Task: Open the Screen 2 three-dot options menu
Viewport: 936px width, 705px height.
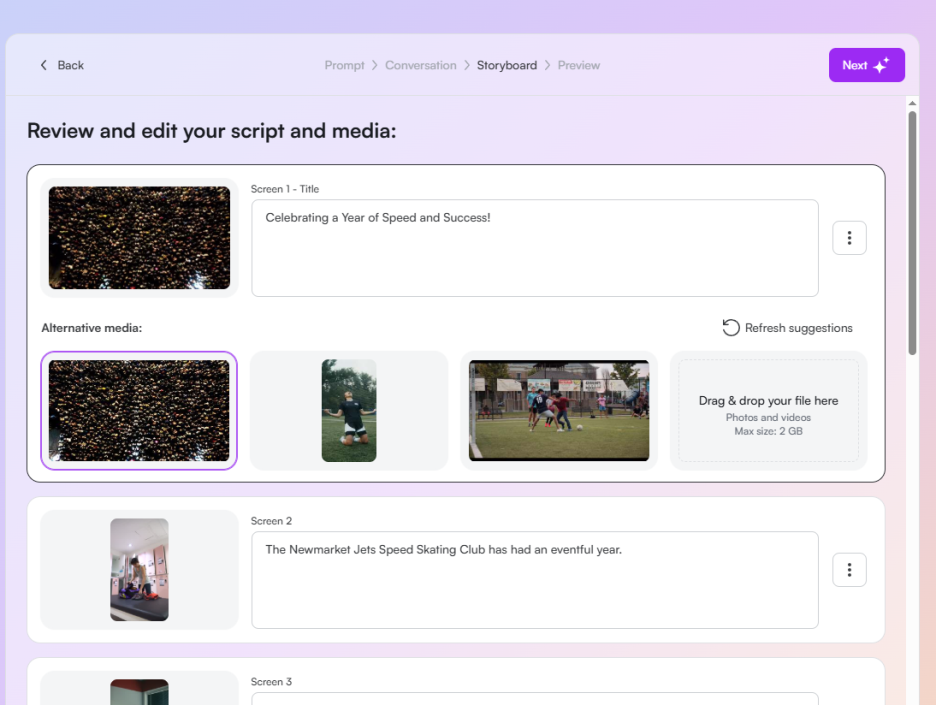Action: click(x=849, y=570)
